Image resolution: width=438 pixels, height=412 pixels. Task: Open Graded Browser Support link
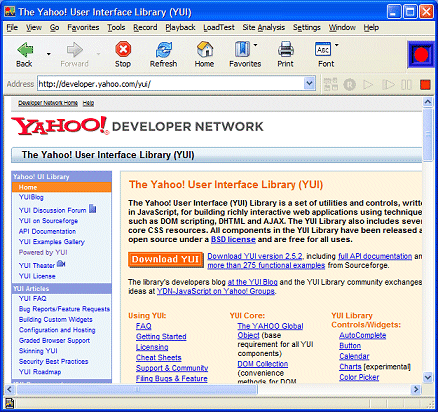[x=54, y=341]
